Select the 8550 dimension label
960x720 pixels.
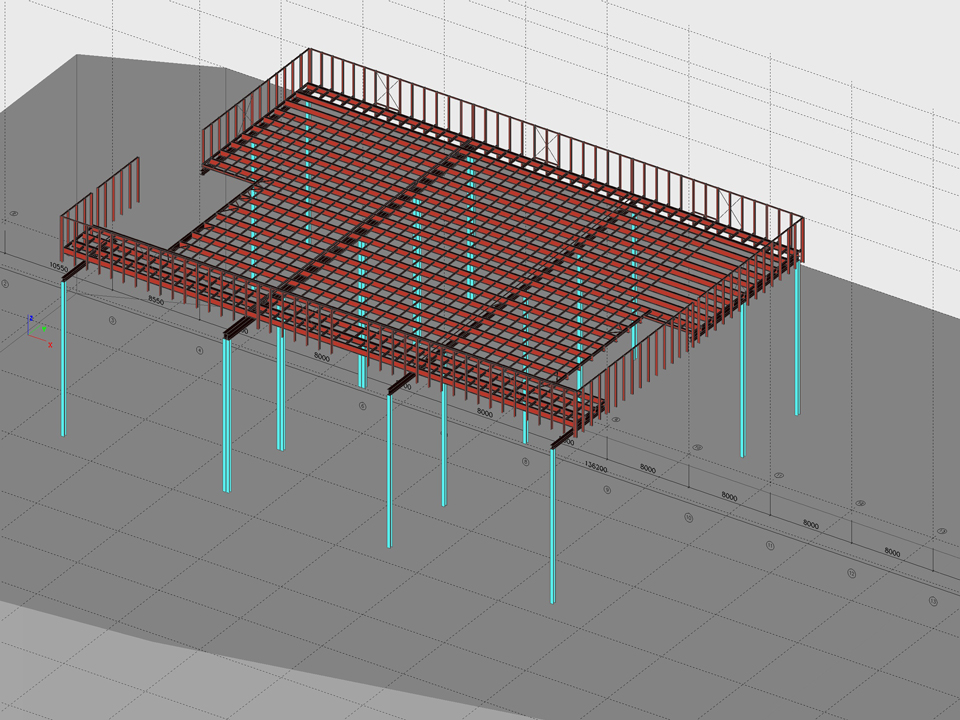[x=156, y=300]
